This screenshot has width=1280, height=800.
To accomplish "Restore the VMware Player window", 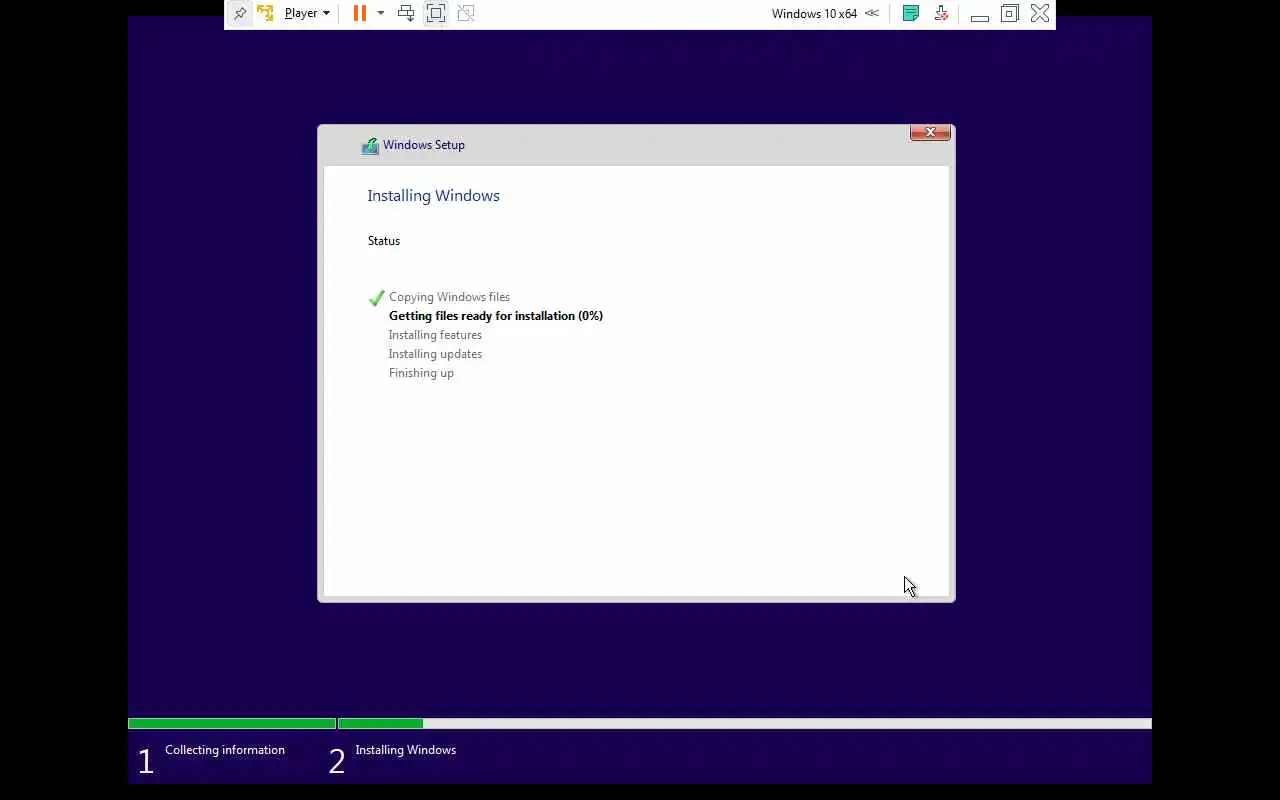I will coord(1010,13).
